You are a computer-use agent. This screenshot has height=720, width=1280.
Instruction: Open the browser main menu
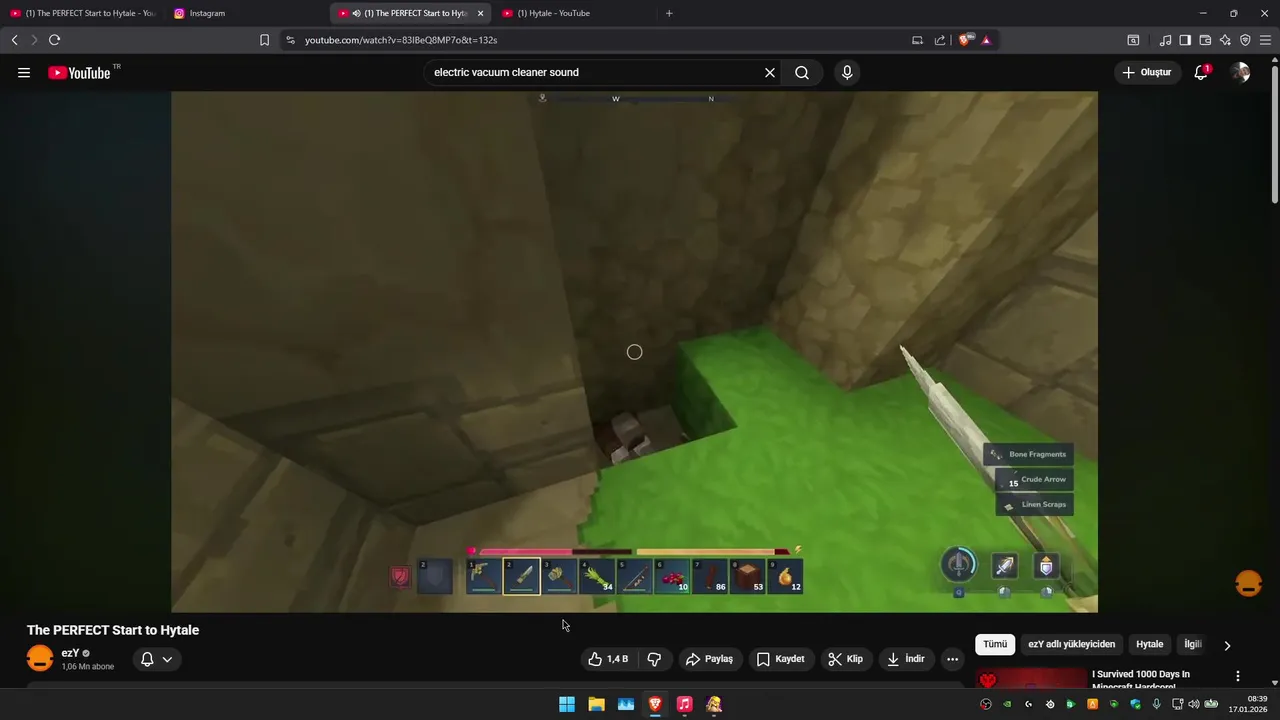point(1265,40)
